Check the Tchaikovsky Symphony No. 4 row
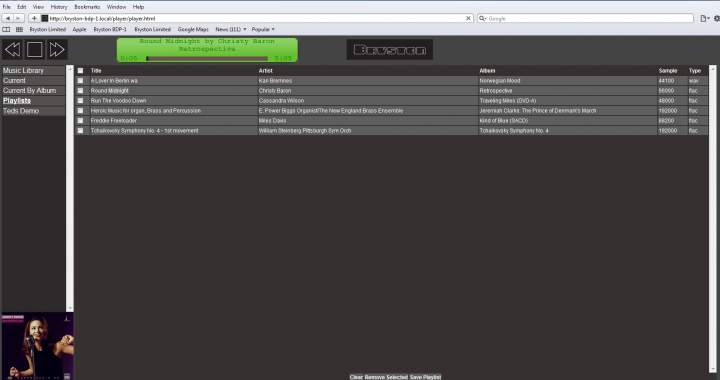 [x=80, y=131]
